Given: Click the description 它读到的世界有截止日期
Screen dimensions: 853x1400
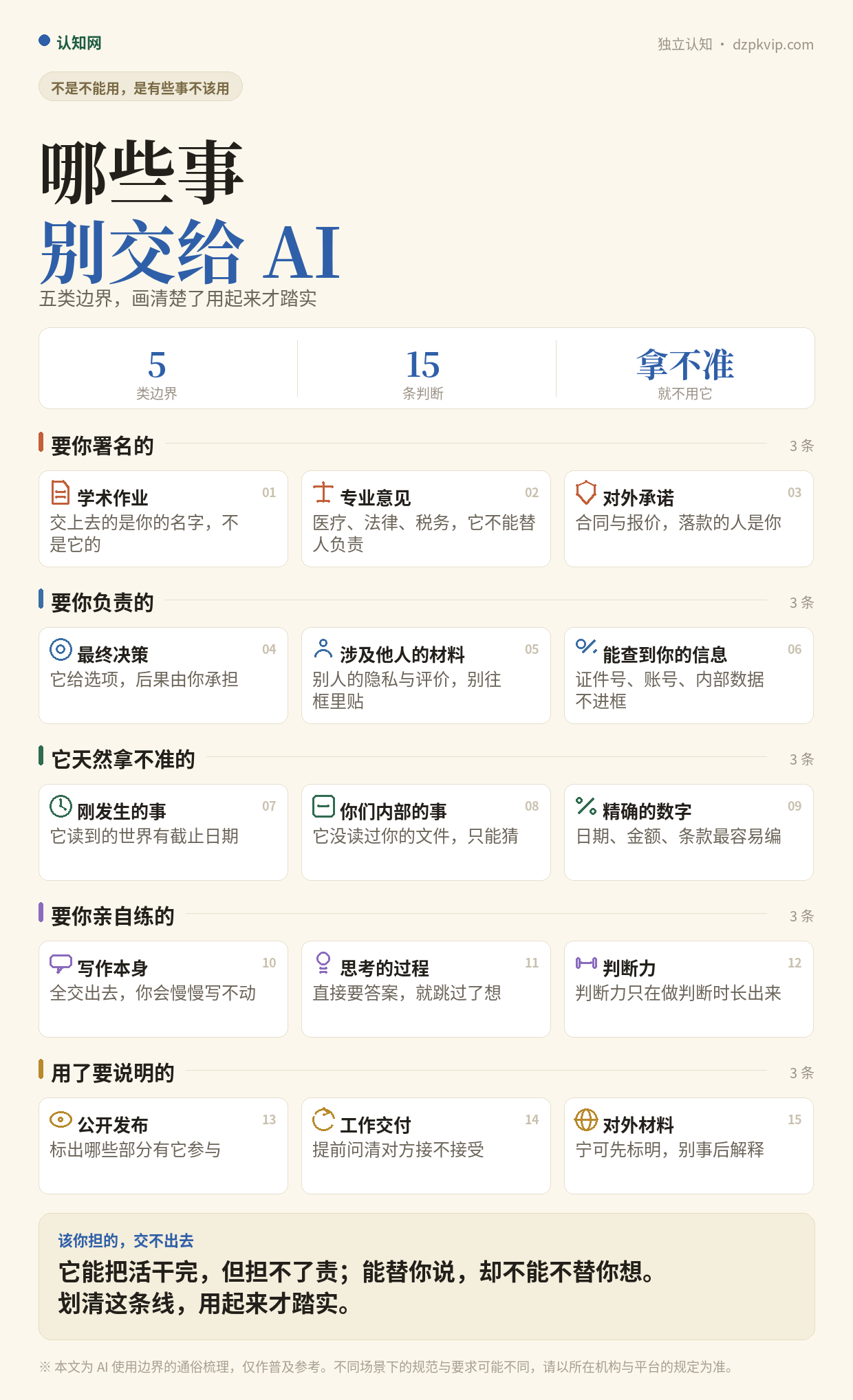Looking at the screenshot, I should point(144,836).
